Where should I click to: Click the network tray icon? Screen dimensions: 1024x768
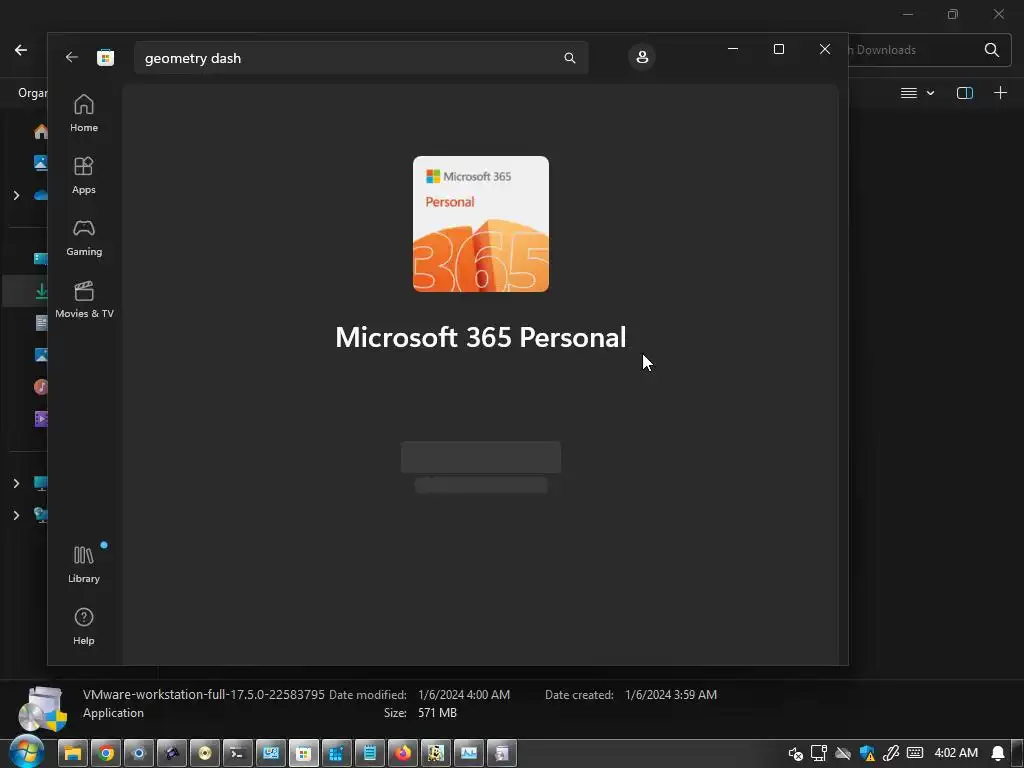(x=818, y=753)
